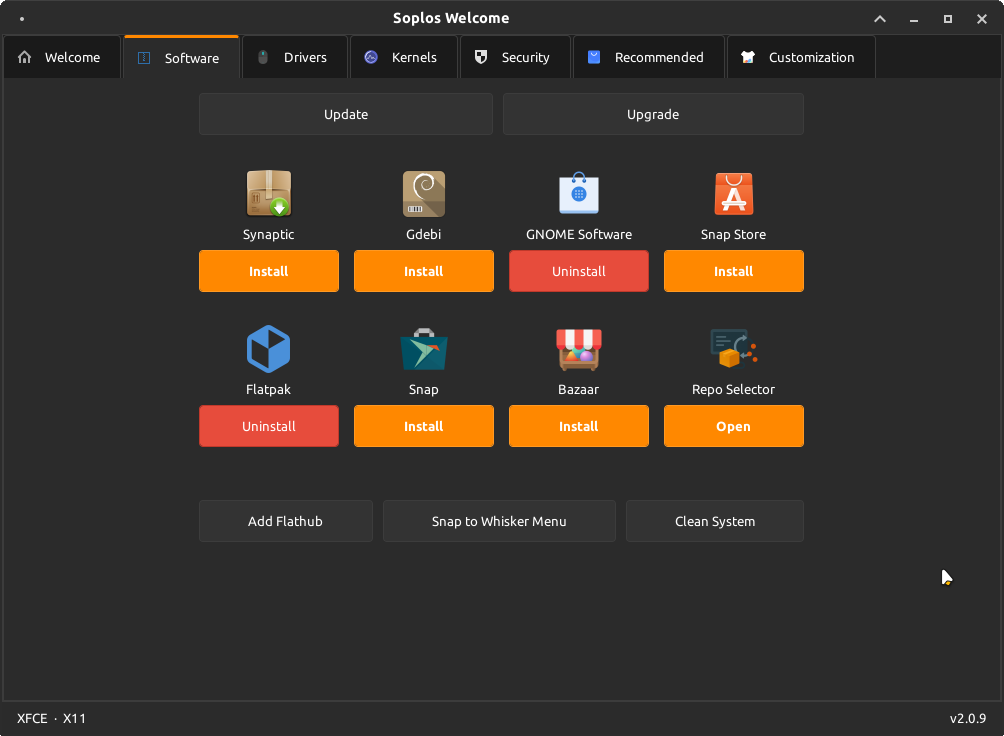Click the Synaptic package icon
This screenshot has height=736, width=1004.
(268, 193)
